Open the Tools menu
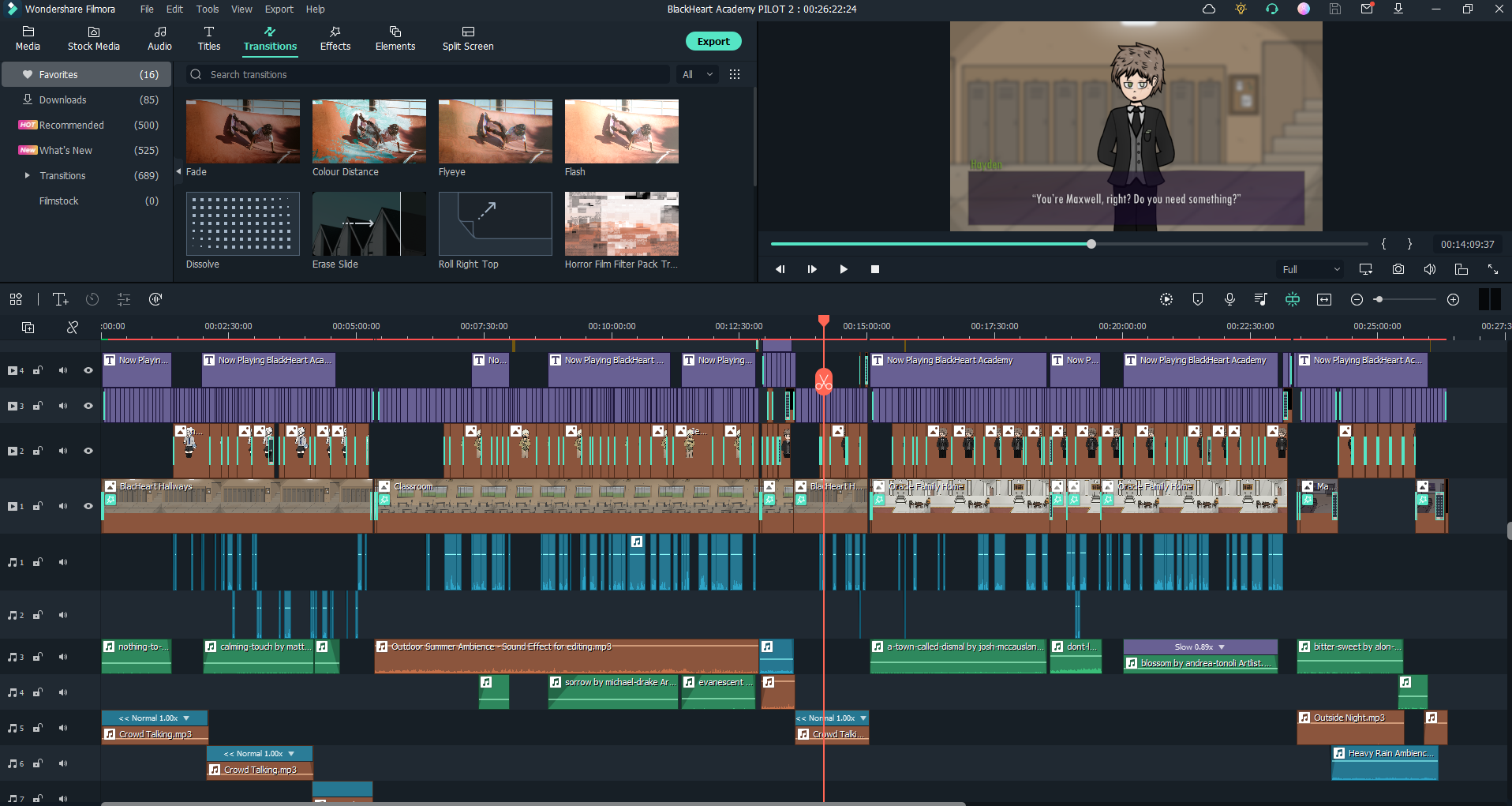This screenshot has width=1512, height=806. click(208, 9)
